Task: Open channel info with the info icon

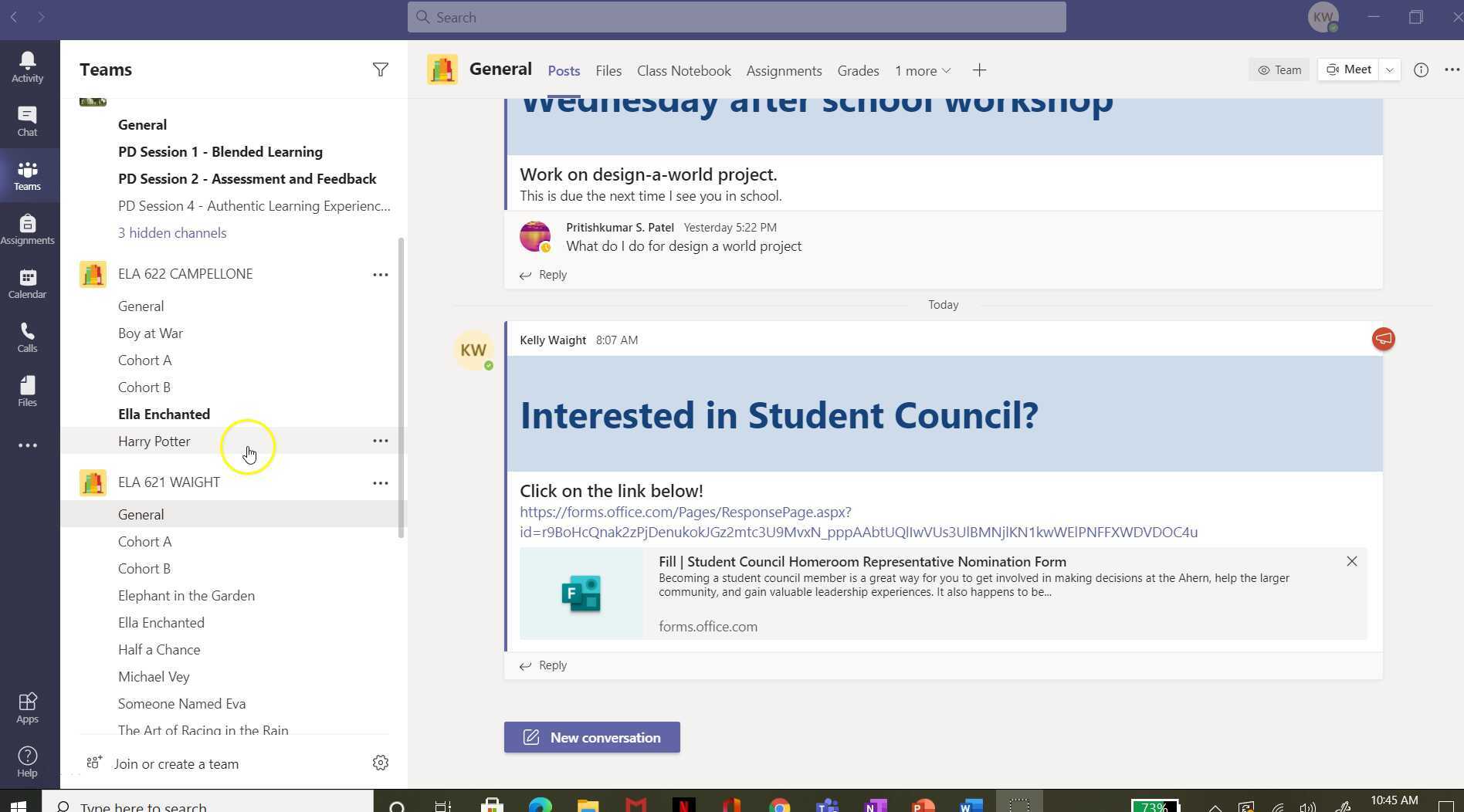Action: click(x=1421, y=69)
